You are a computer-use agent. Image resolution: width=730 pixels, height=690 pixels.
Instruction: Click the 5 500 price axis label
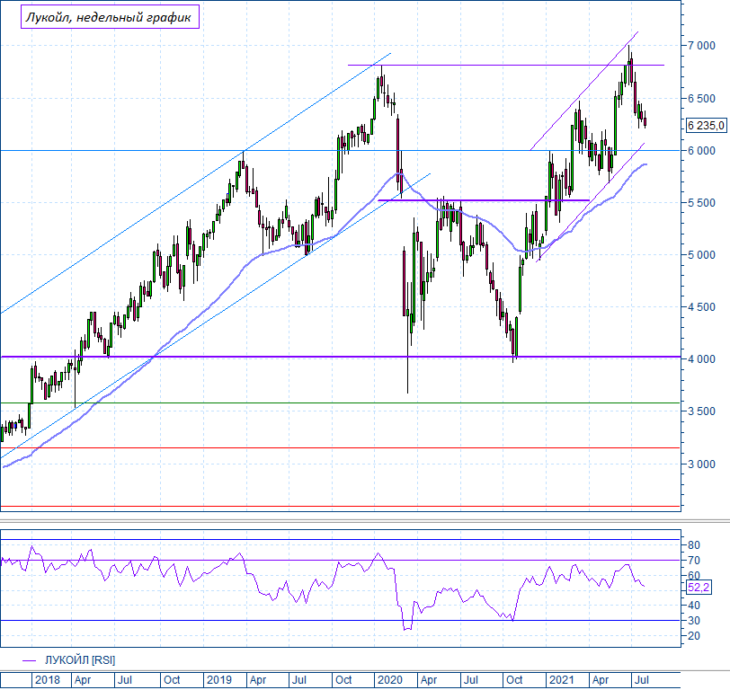pos(701,203)
